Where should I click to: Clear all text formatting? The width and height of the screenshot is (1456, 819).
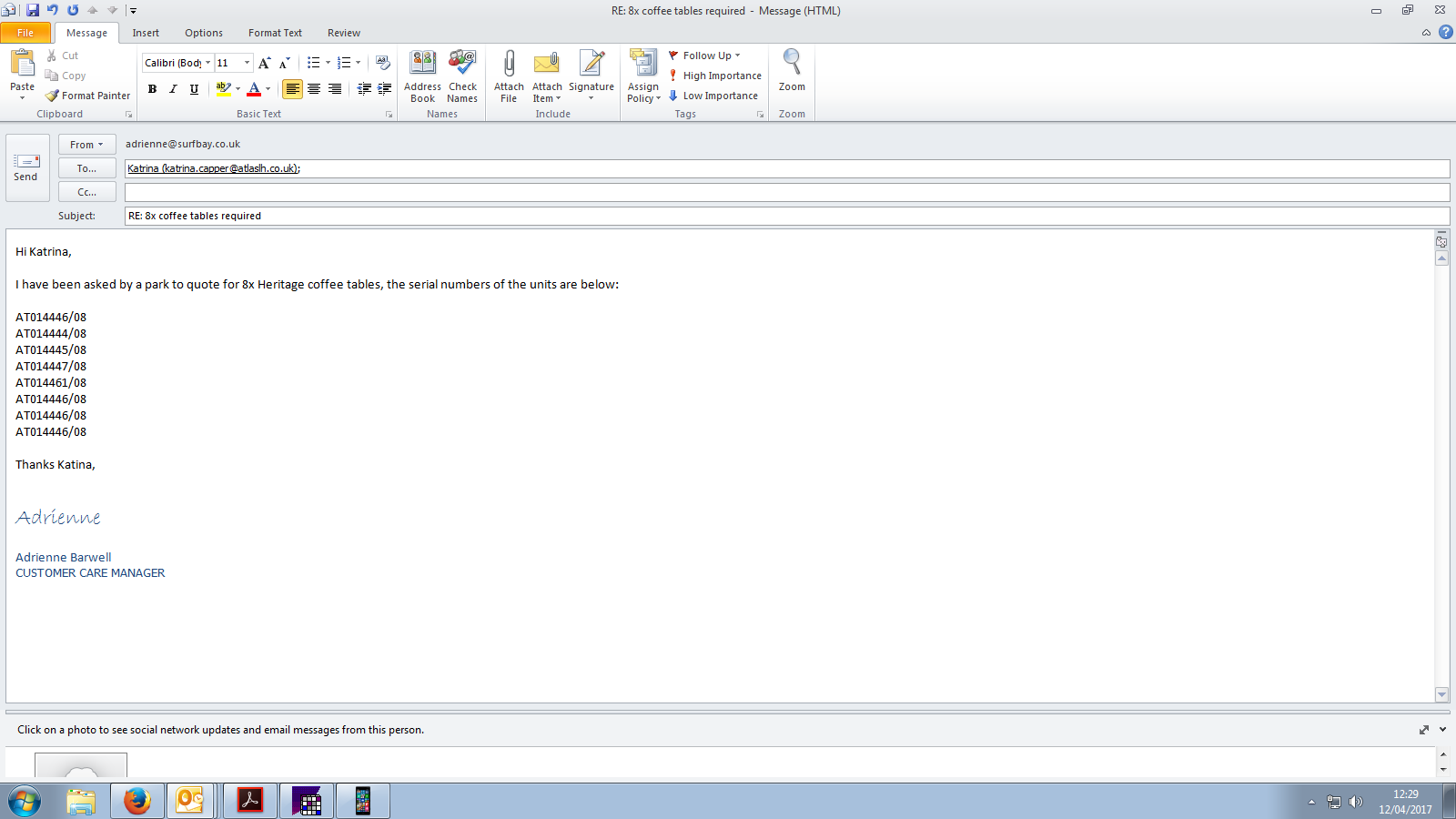point(383,63)
